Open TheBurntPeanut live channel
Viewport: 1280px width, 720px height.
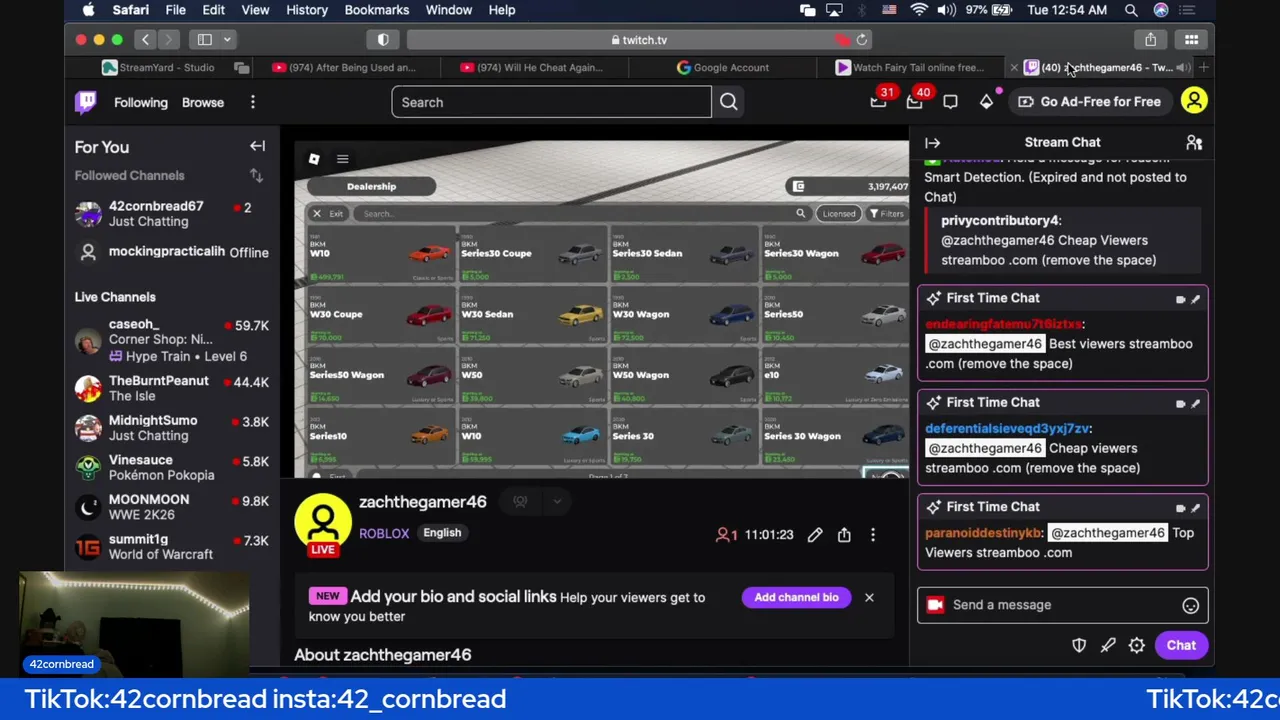(172, 388)
